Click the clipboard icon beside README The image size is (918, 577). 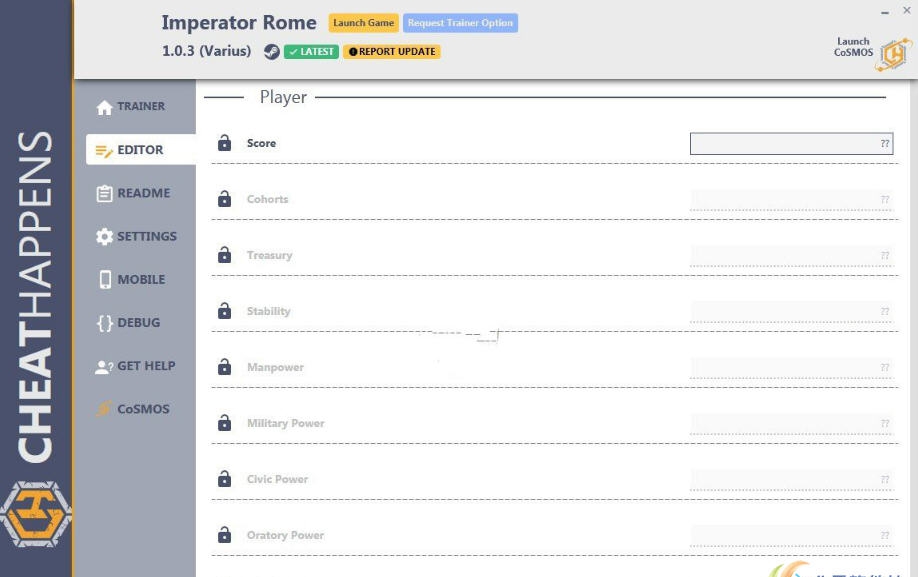pyautogui.click(x=104, y=194)
